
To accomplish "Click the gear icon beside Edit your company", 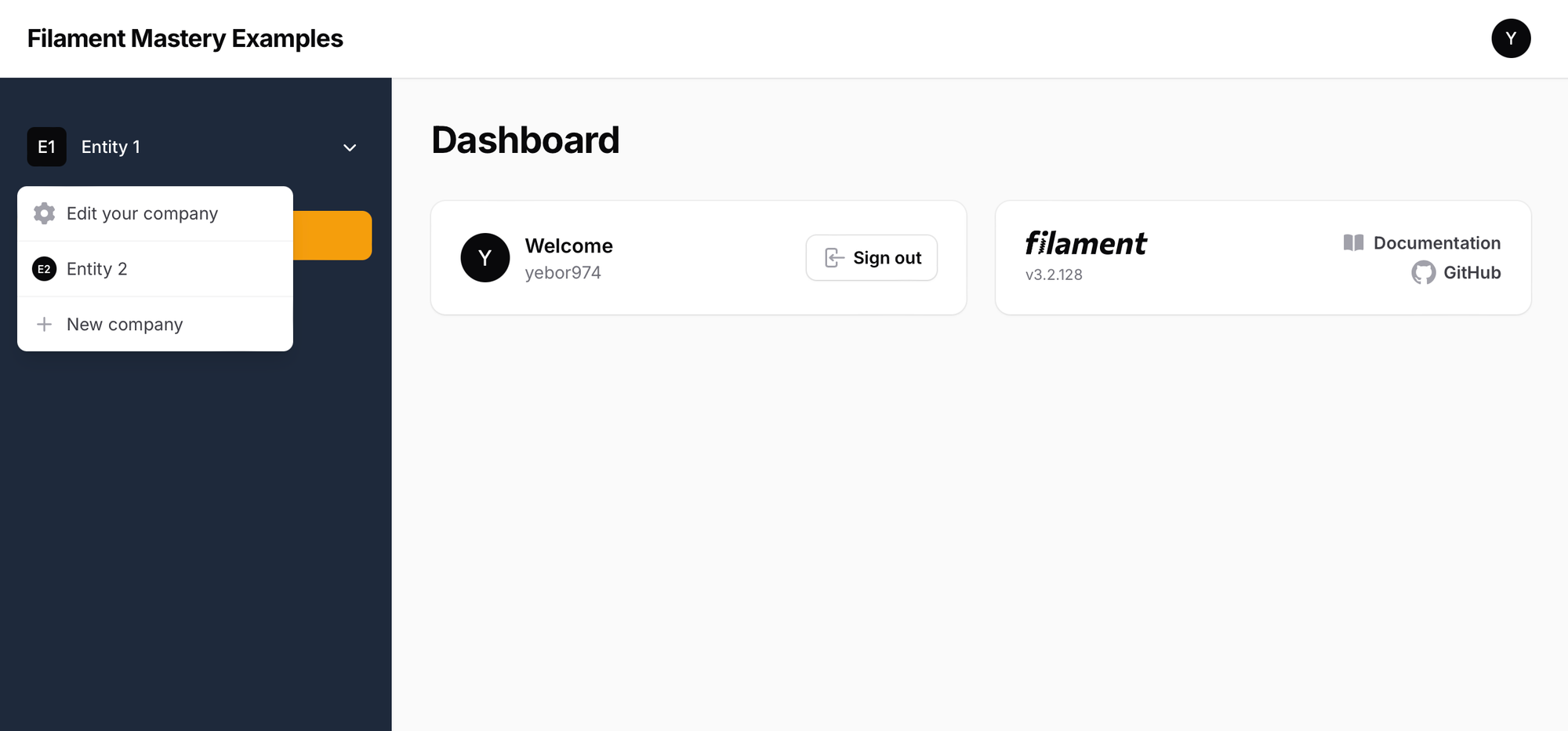I will (x=44, y=213).
